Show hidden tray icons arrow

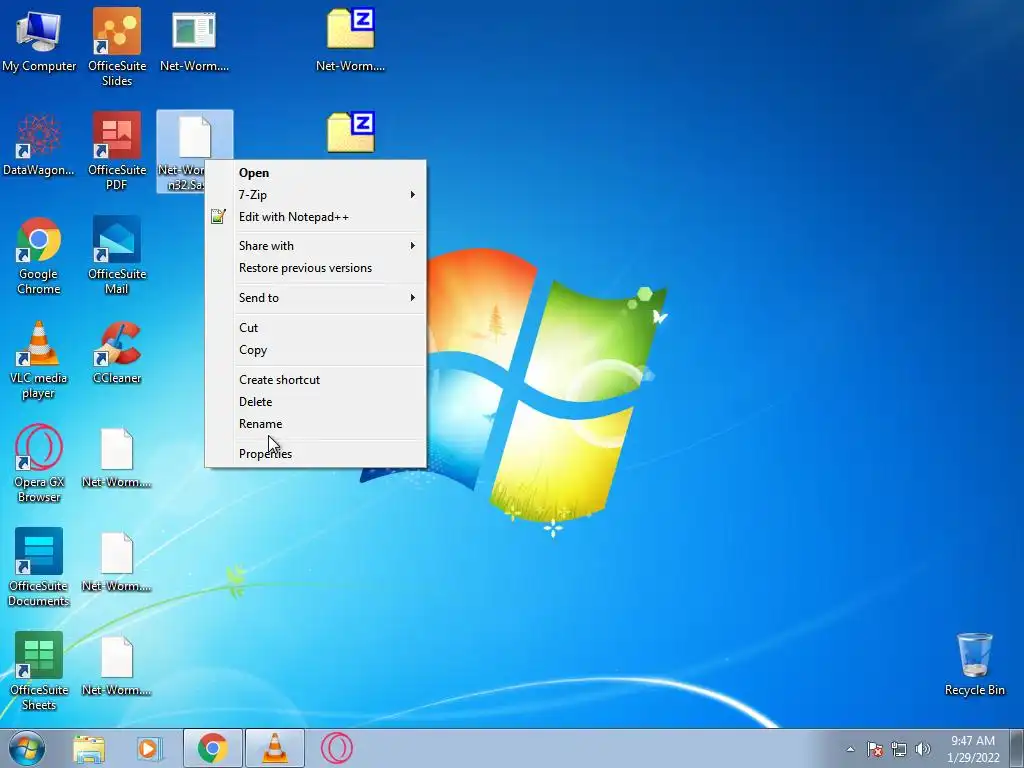(850, 749)
